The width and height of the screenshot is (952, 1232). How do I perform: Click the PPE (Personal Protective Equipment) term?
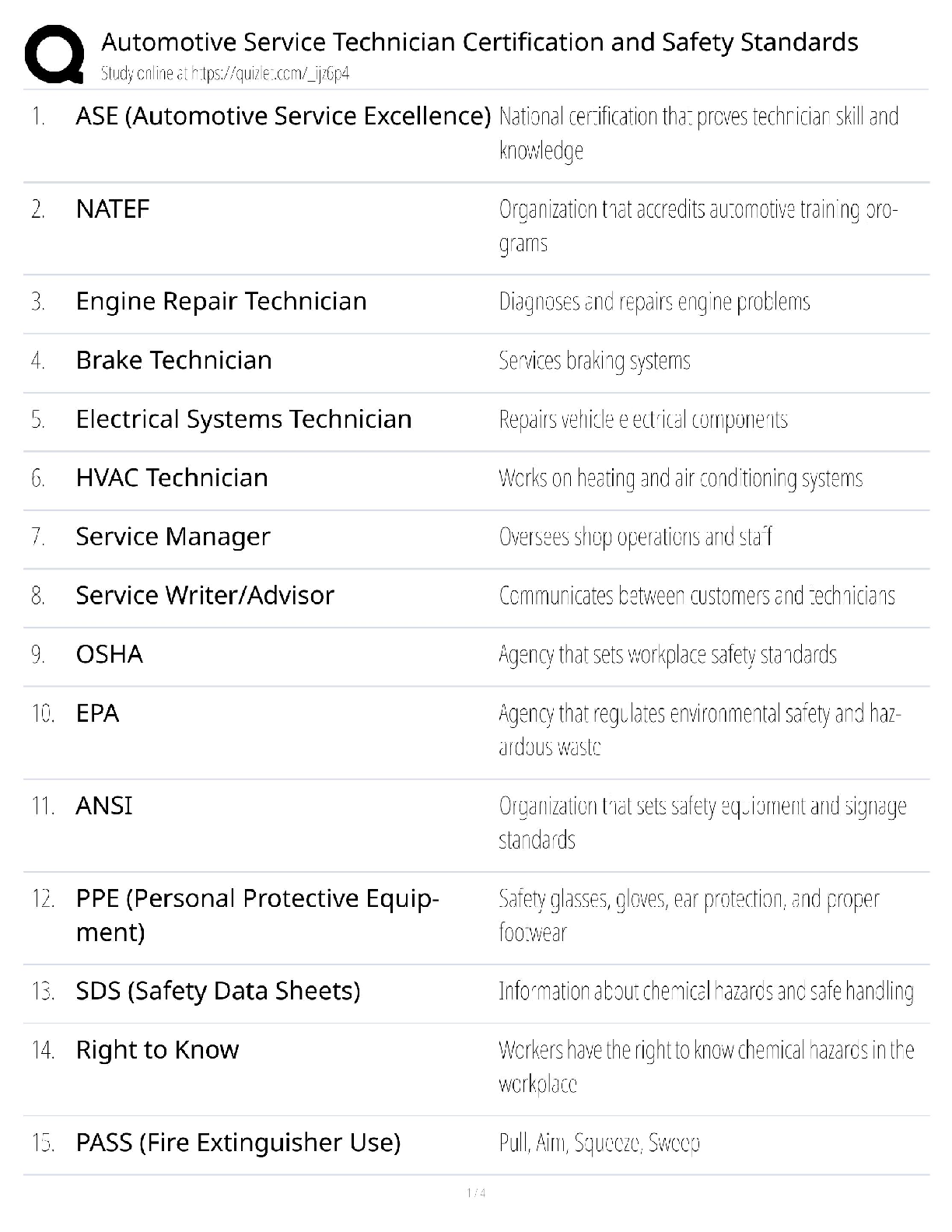[x=257, y=915]
